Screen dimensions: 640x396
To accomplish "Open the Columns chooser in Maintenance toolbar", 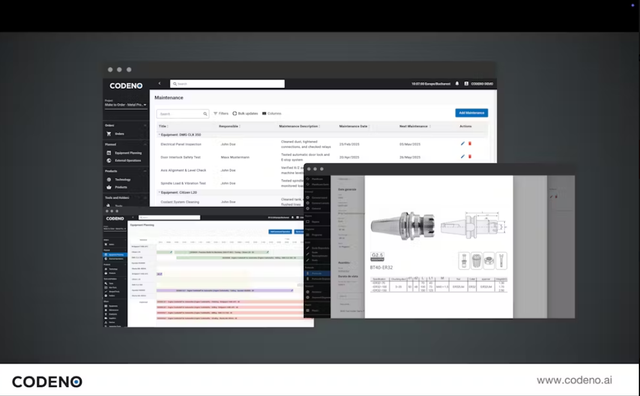I will point(272,113).
